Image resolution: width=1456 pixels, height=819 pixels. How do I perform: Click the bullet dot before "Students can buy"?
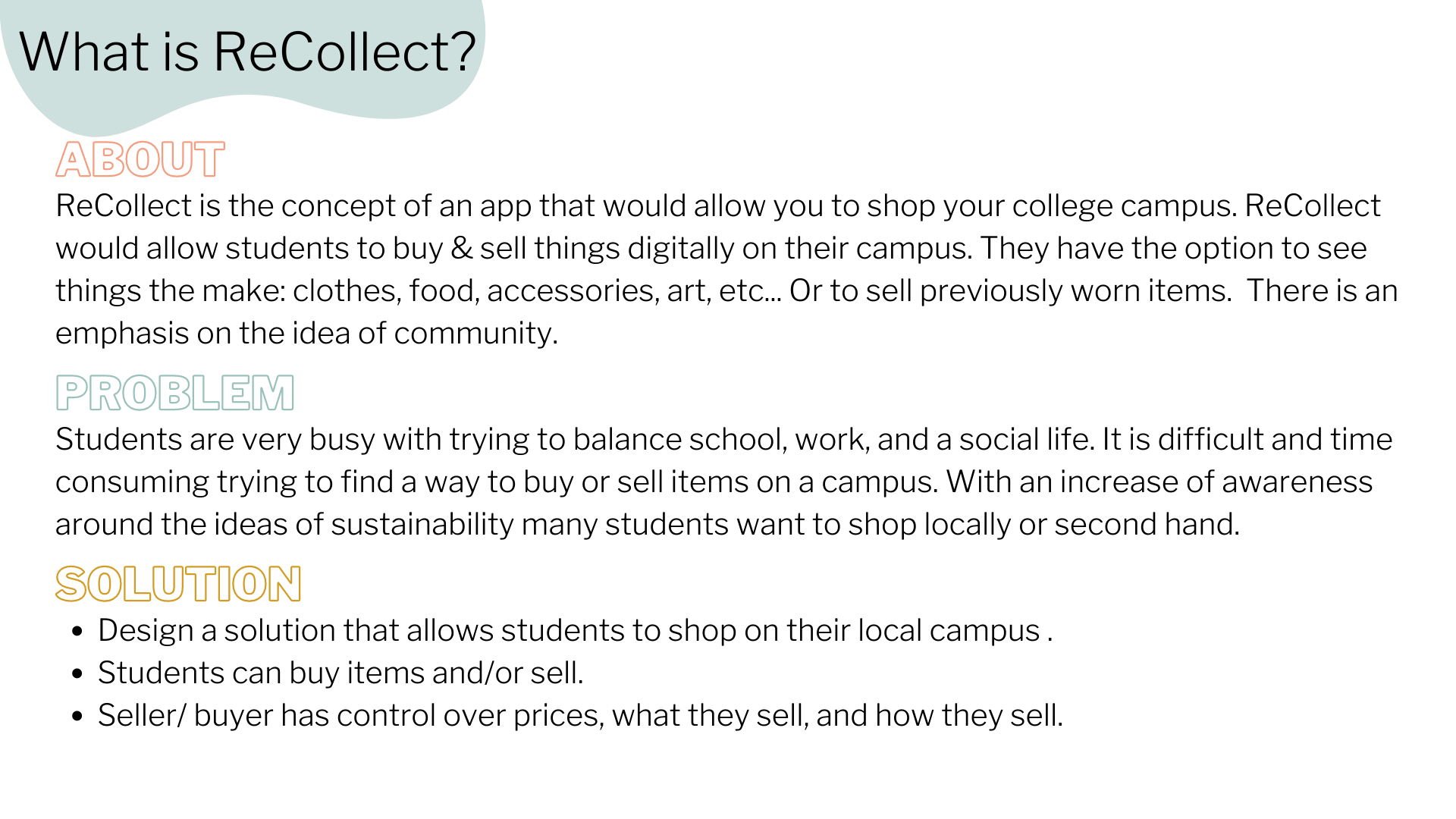[77, 673]
